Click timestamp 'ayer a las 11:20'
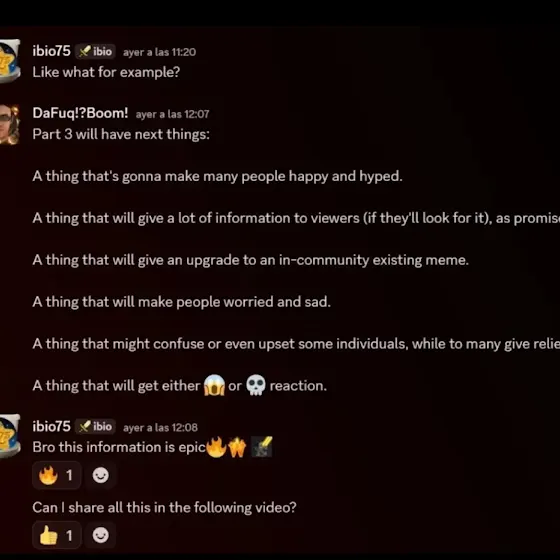Image resolution: width=560 pixels, height=560 pixels. pos(160,52)
